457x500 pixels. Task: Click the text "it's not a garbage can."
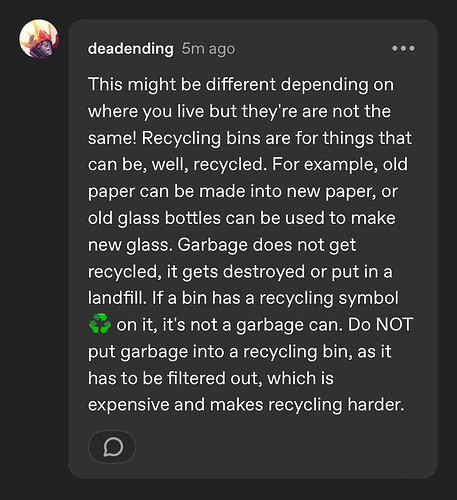point(253,325)
